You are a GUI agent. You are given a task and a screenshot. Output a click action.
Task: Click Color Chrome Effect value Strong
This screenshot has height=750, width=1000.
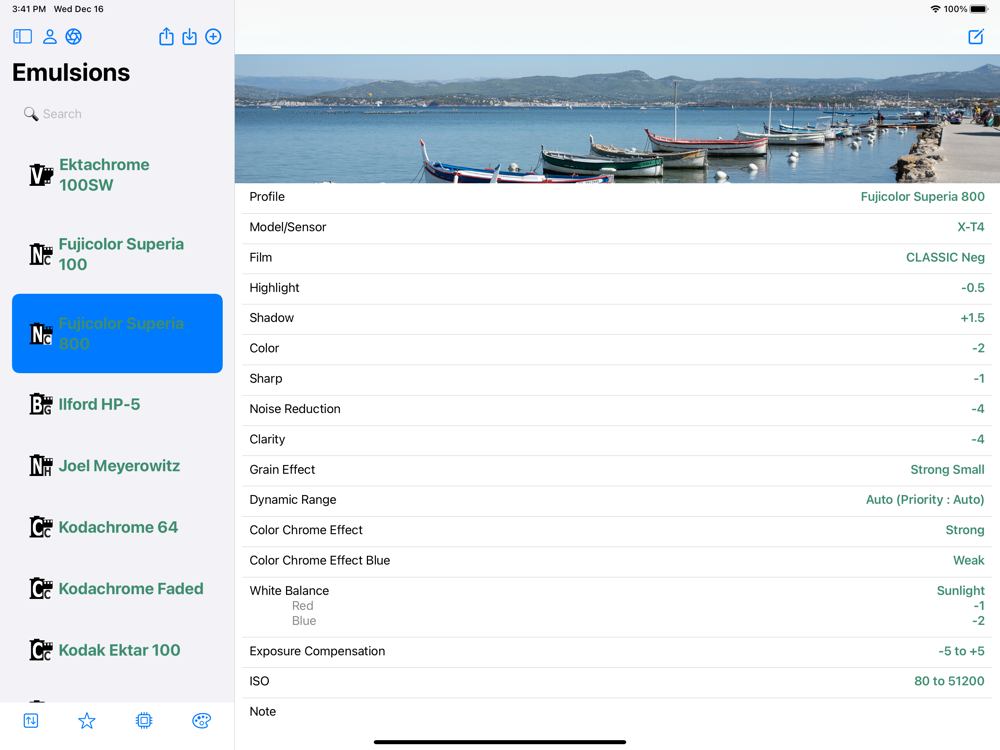point(965,530)
